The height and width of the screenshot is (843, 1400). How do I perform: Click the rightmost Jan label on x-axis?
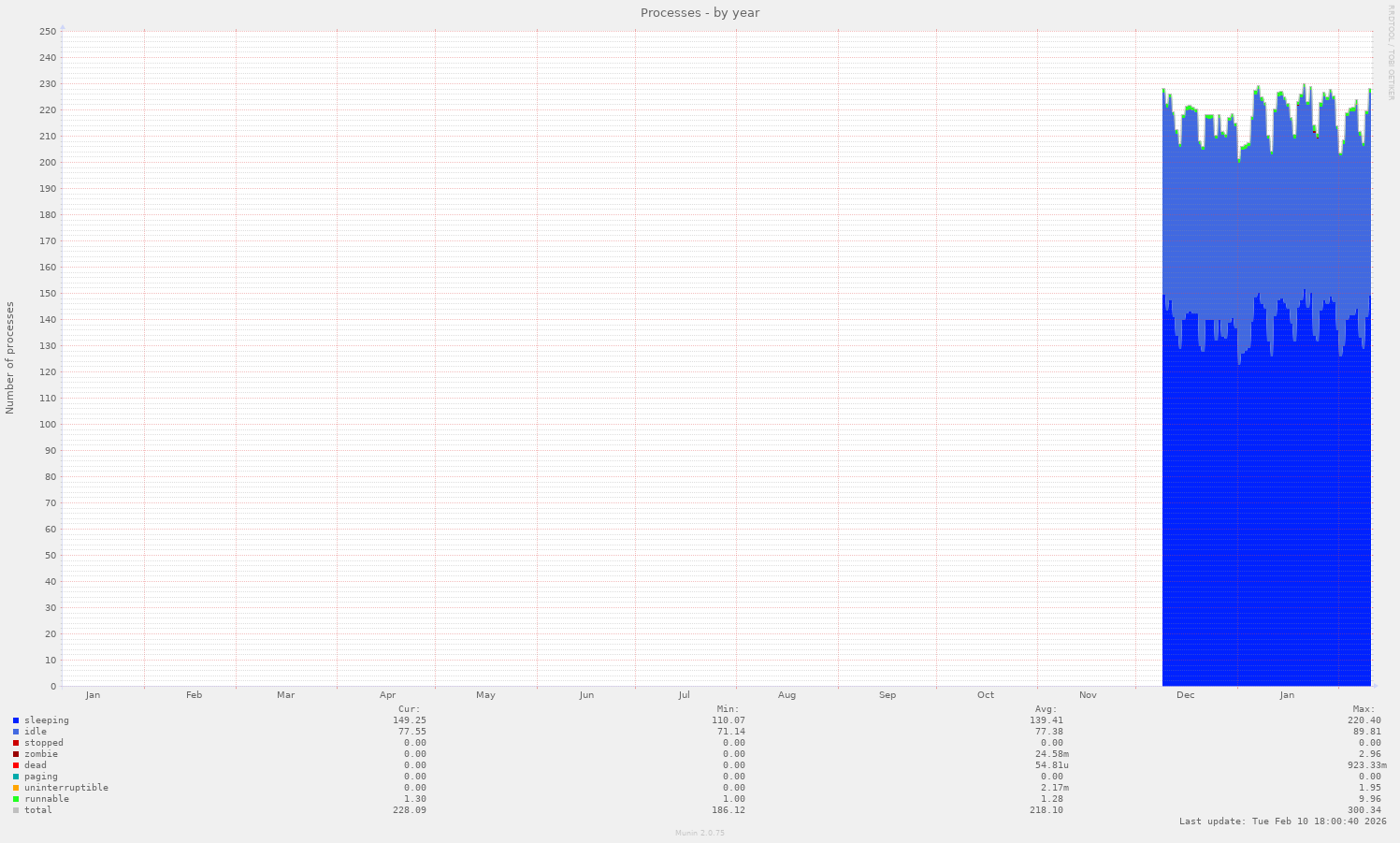click(x=1287, y=695)
